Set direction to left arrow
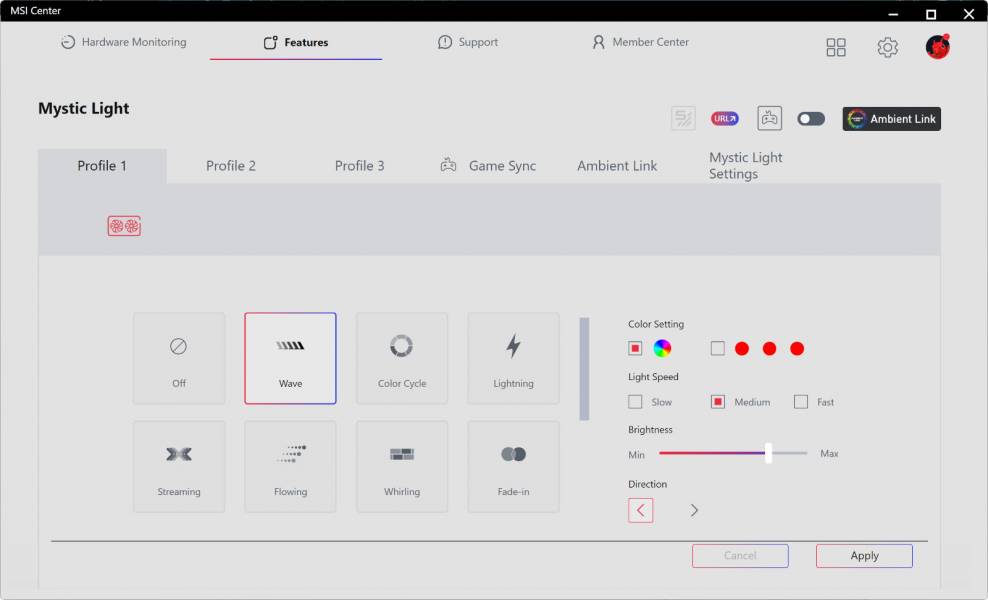Screen dimensions: 988x600 (641, 510)
